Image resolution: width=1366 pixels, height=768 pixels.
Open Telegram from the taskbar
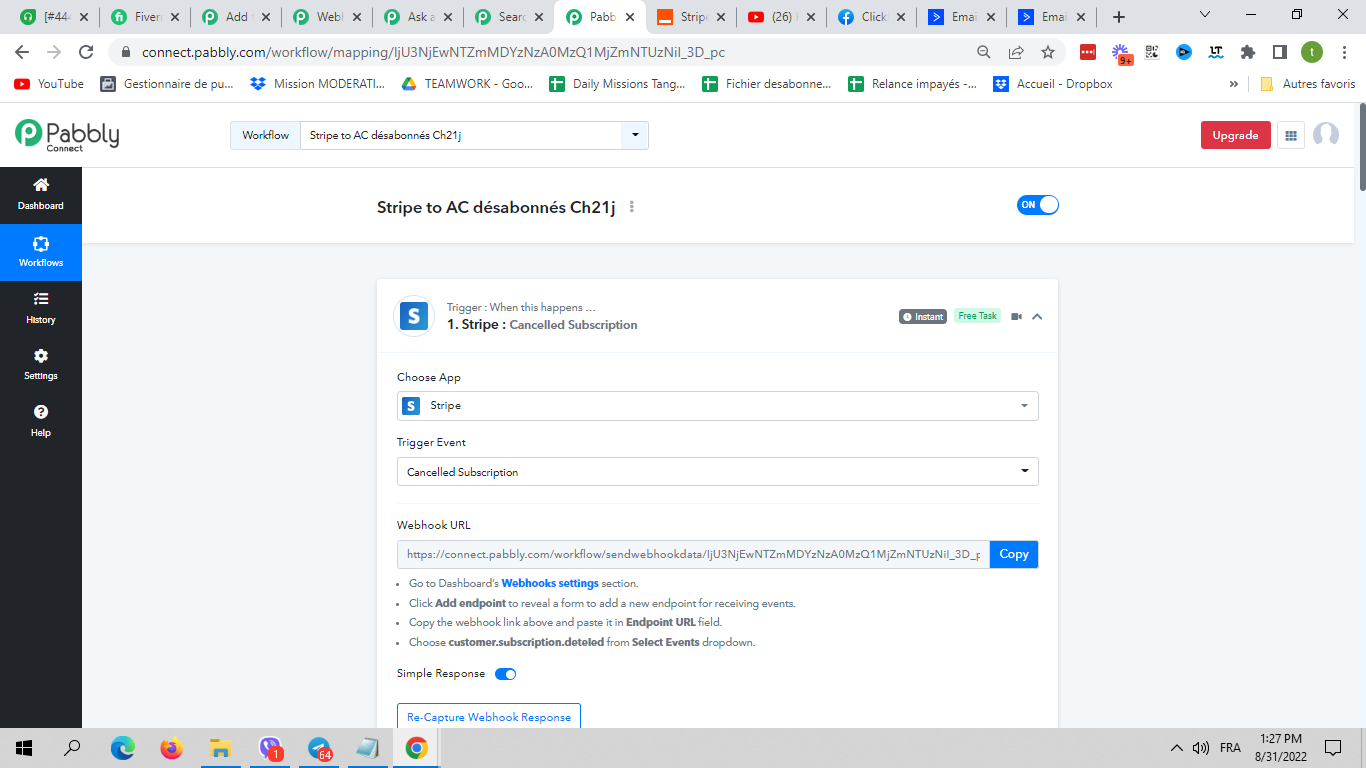(x=320, y=748)
